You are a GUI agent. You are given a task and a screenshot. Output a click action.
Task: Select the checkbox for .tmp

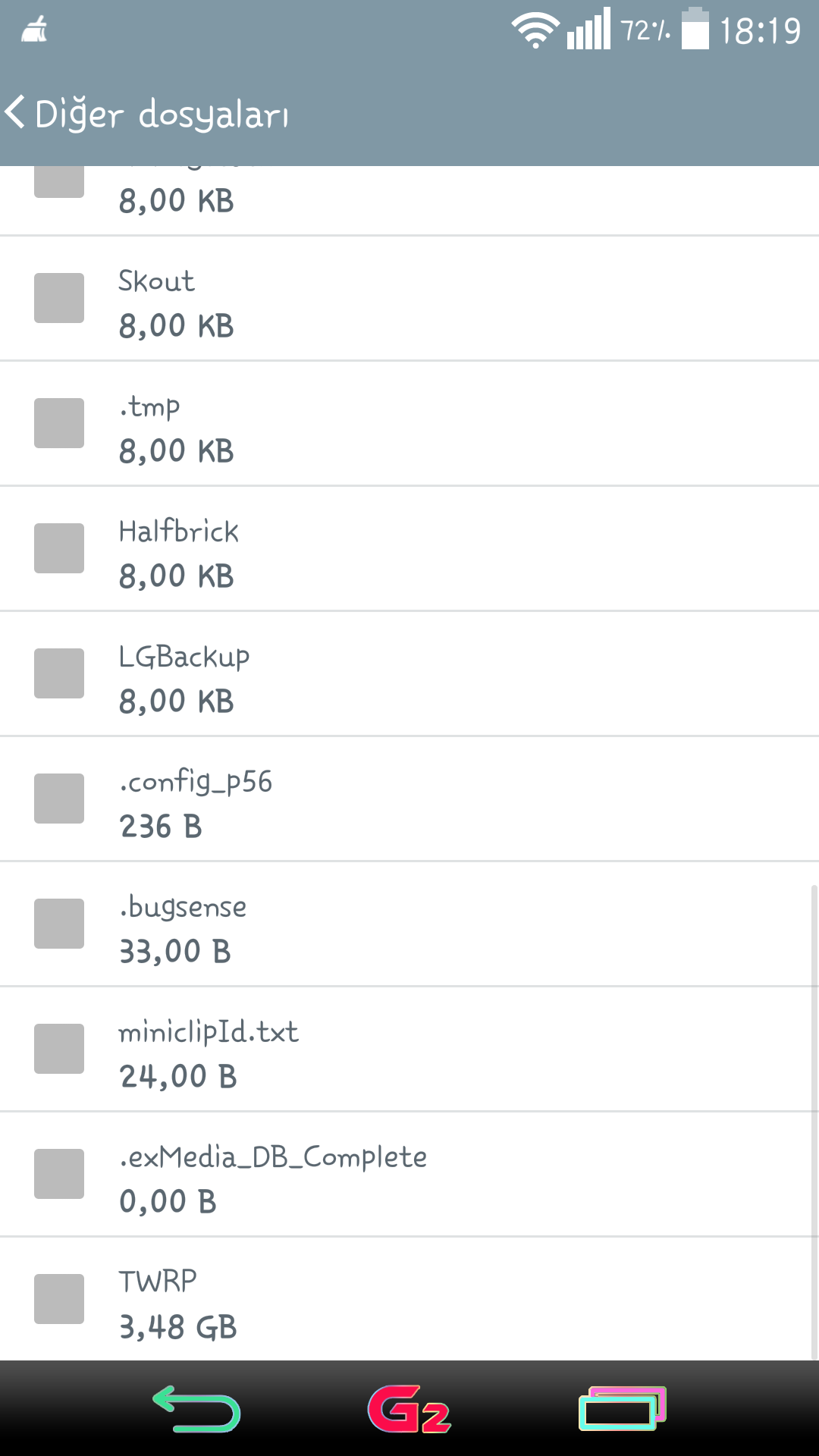[59, 423]
